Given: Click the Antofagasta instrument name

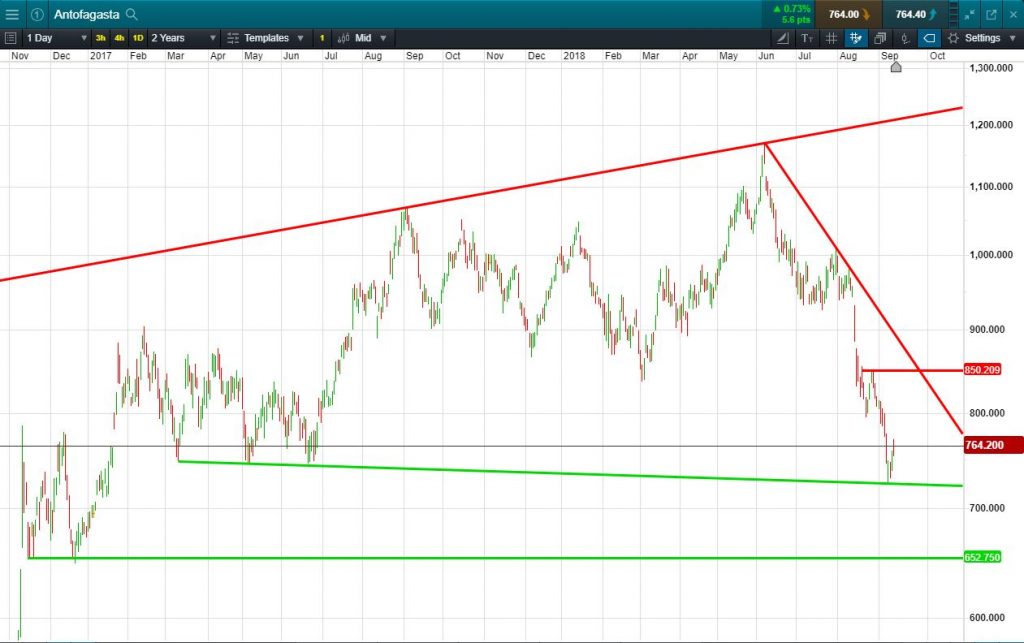Looking at the screenshot, I should click(86, 14).
